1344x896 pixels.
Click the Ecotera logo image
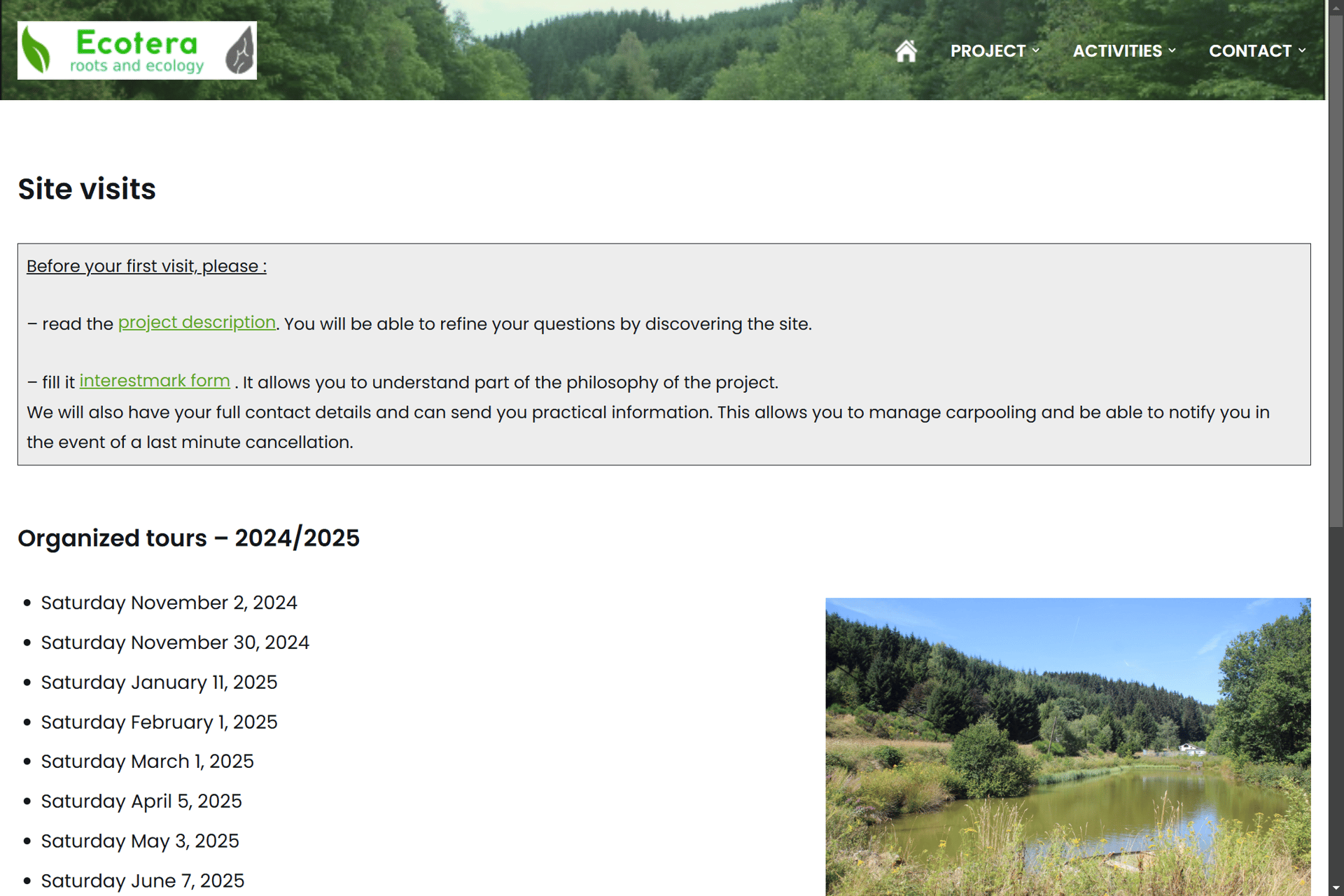[137, 50]
